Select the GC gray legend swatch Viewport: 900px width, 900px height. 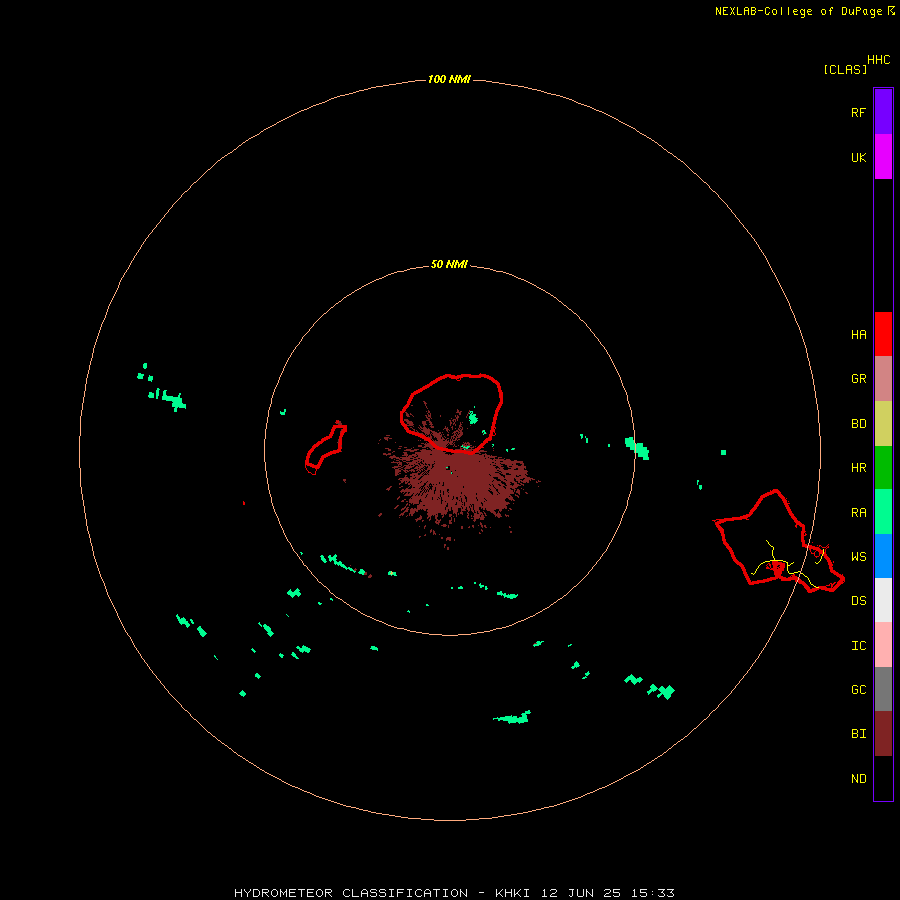(x=883, y=689)
